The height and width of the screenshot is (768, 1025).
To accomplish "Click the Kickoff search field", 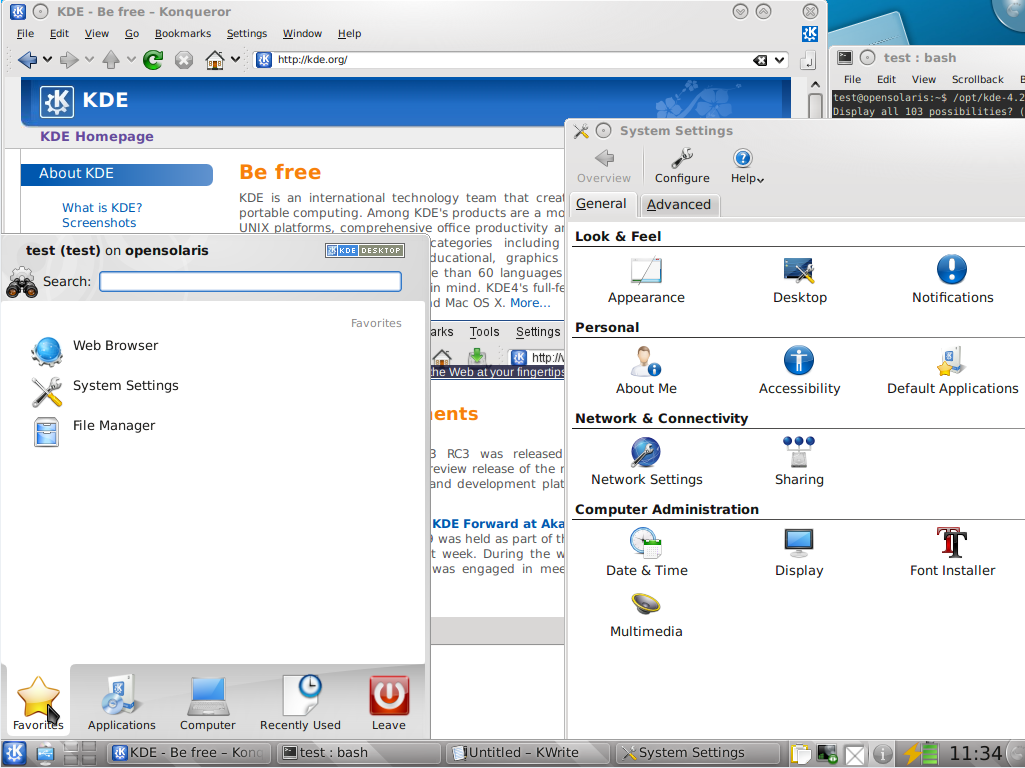I will point(250,282).
